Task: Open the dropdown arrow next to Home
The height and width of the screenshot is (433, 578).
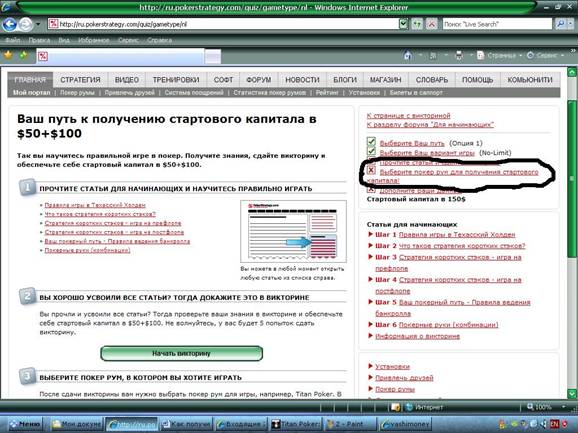Action: [x=420, y=56]
